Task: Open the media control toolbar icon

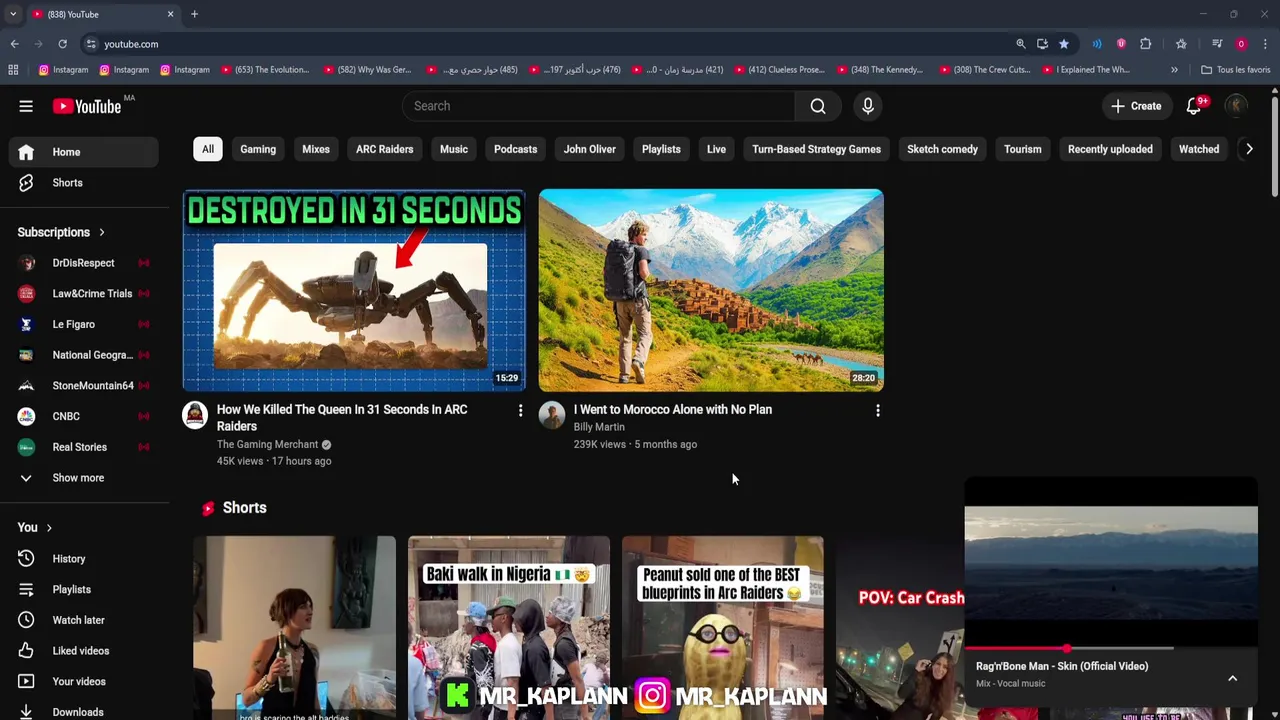Action: 1217,44
